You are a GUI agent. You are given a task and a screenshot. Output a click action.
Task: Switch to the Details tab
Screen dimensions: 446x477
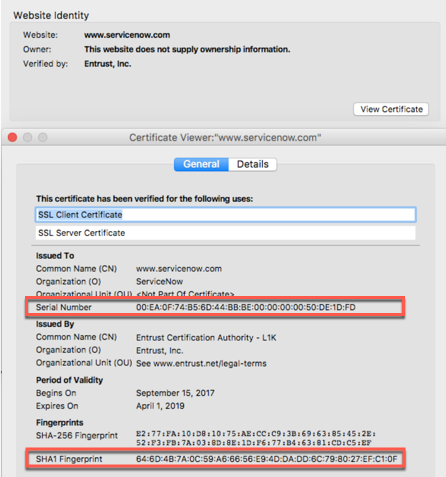click(x=253, y=164)
